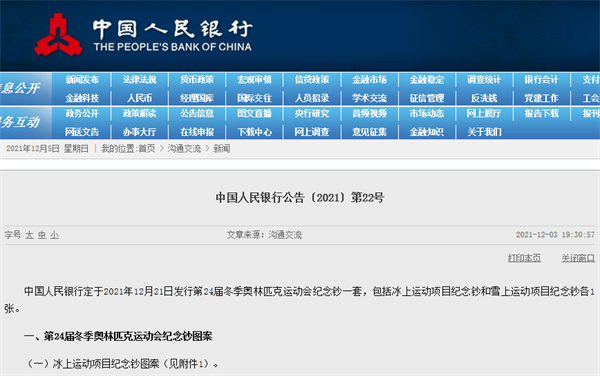Click the date text 2021年12月5日 星期日
This screenshot has width=600, height=376.
pyautogui.click(x=47, y=148)
